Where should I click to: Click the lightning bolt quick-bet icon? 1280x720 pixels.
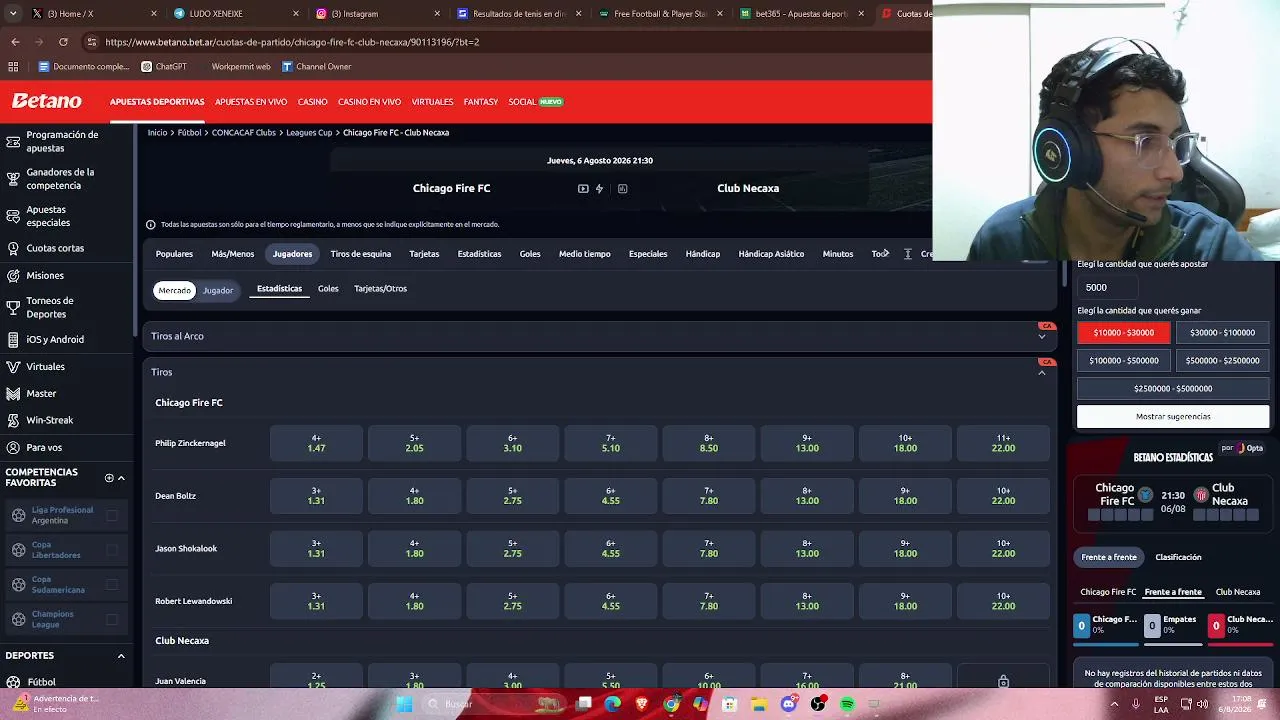point(600,188)
